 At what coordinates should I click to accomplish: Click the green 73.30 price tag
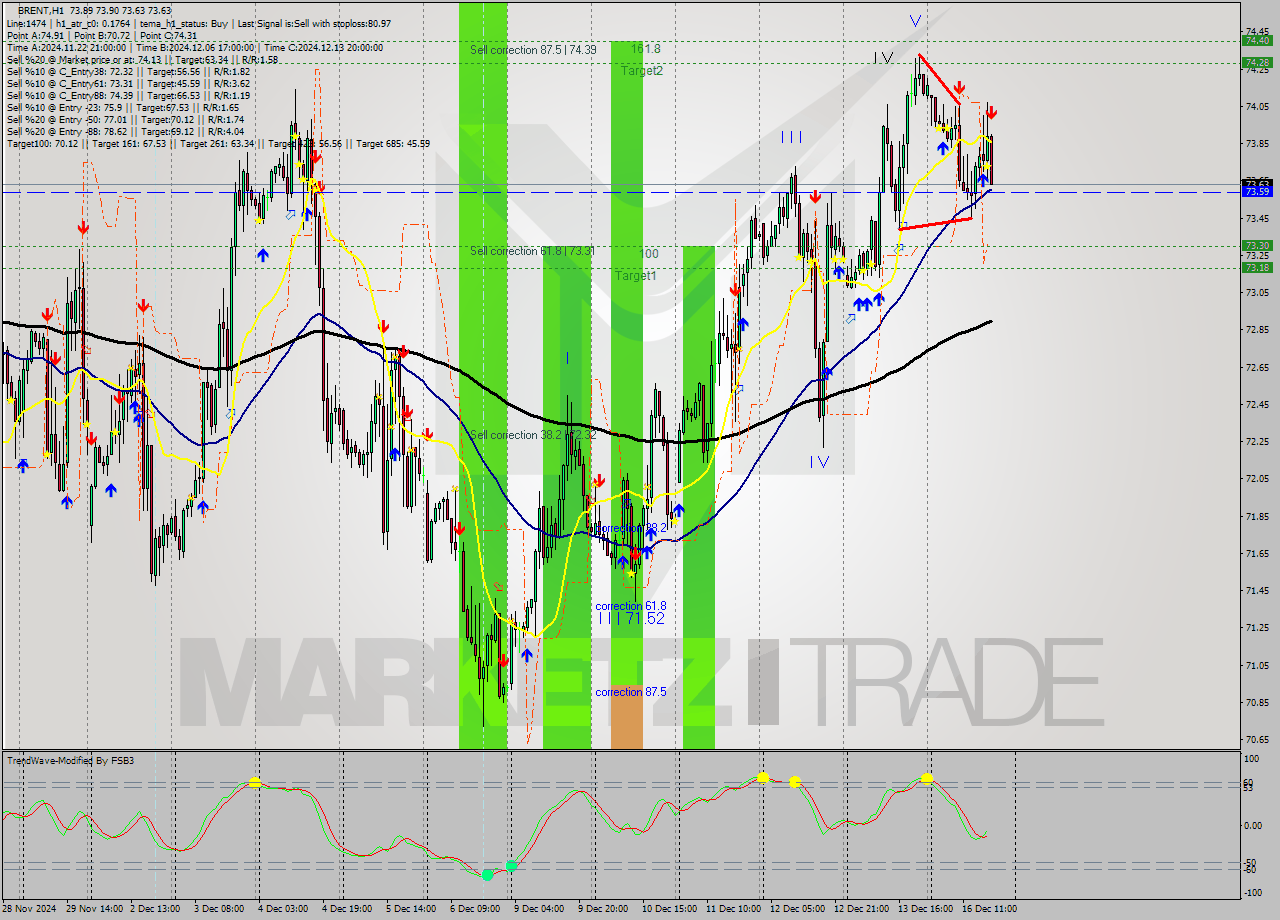coord(1257,245)
